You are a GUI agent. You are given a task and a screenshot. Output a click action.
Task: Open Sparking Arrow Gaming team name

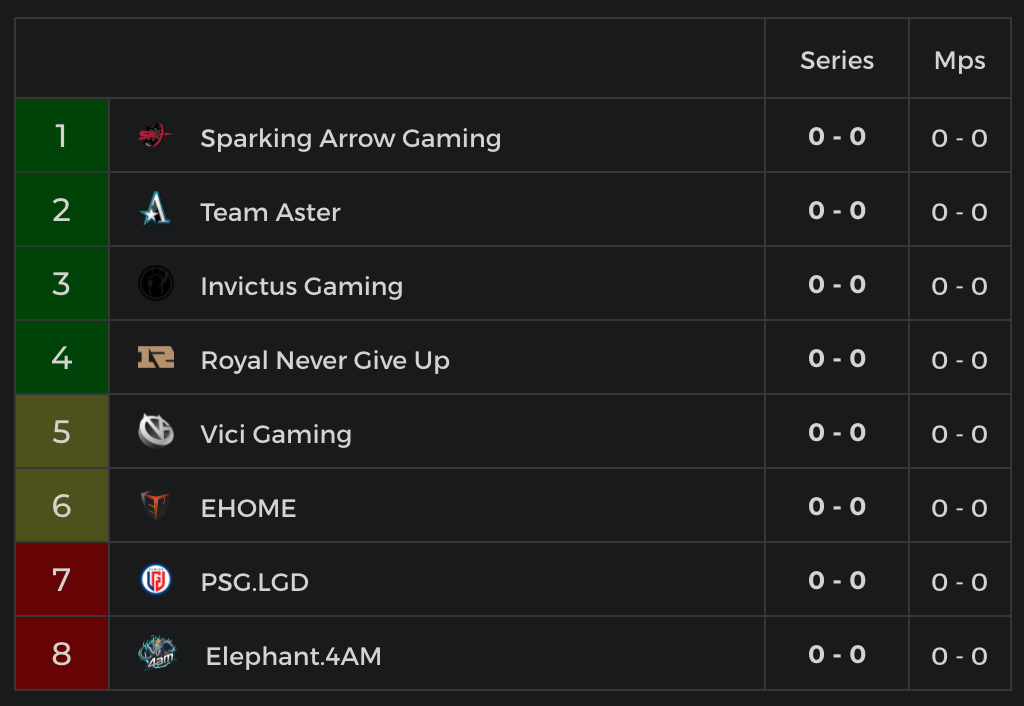point(350,138)
